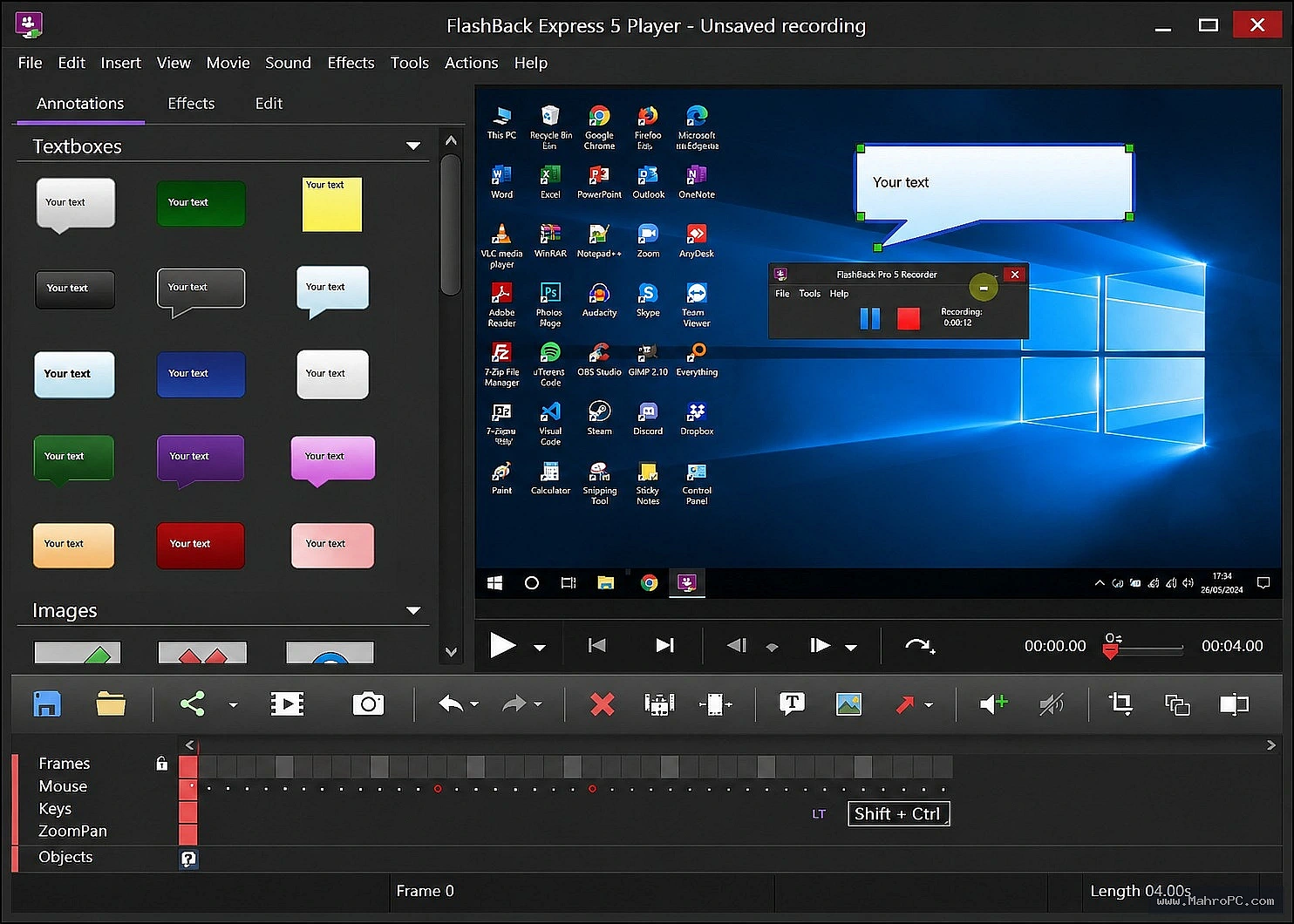
Task: Select the Annotations tab
Action: click(x=80, y=103)
